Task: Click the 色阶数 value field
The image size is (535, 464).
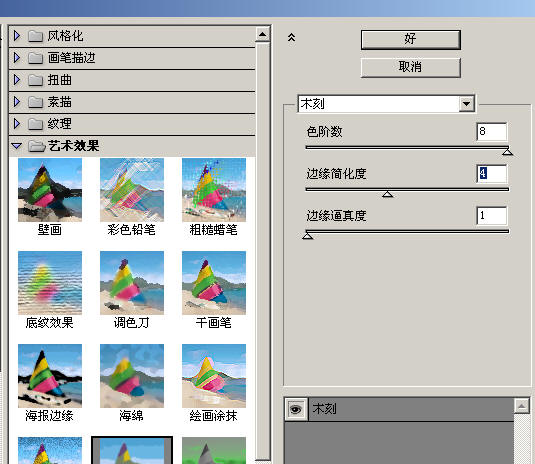Action: [492, 131]
